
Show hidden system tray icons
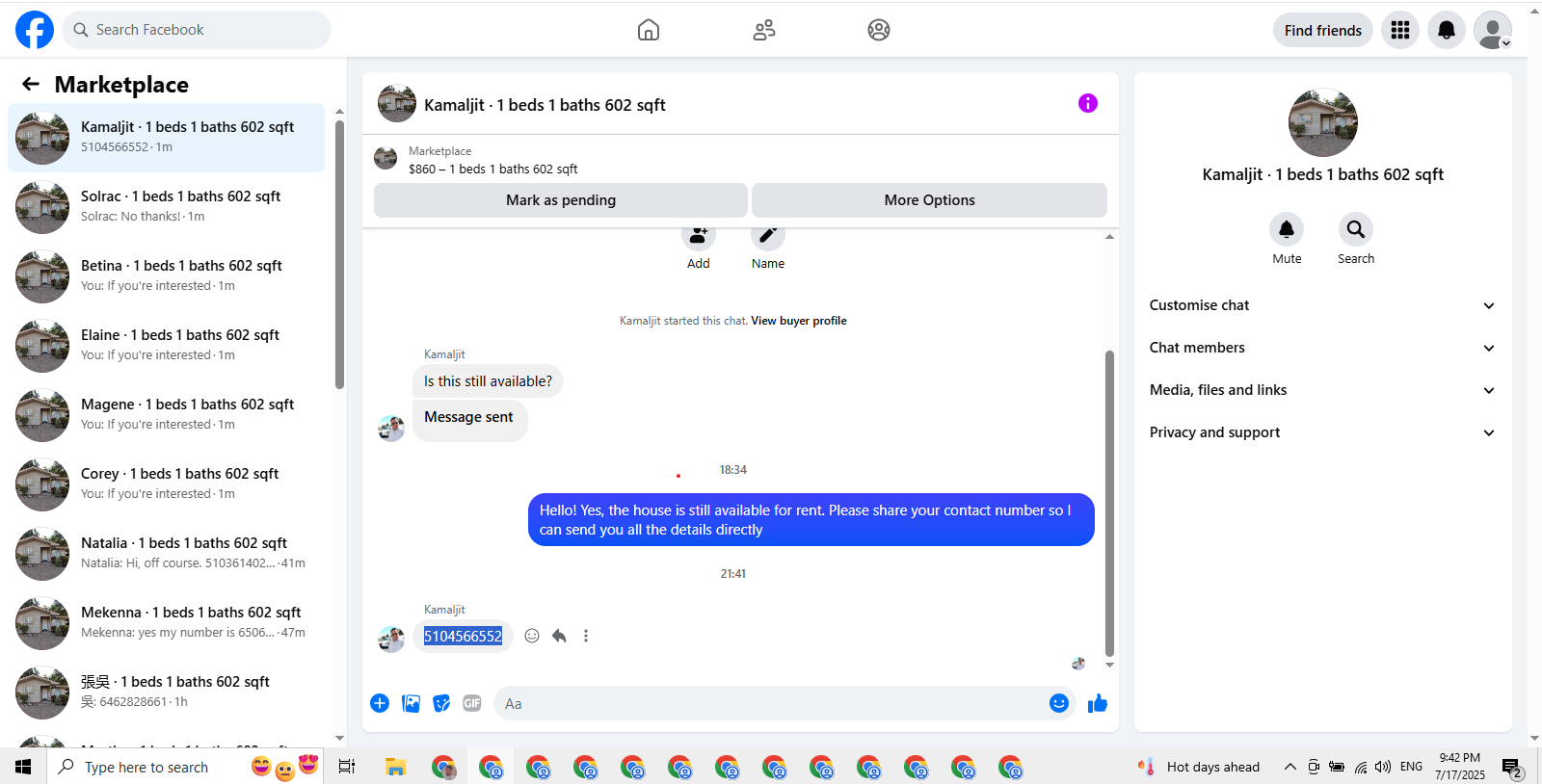(1289, 767)
